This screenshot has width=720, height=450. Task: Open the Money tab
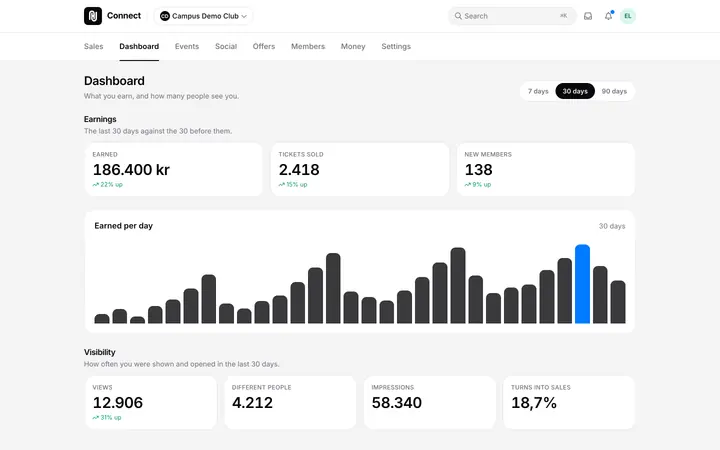pos(353,46)
